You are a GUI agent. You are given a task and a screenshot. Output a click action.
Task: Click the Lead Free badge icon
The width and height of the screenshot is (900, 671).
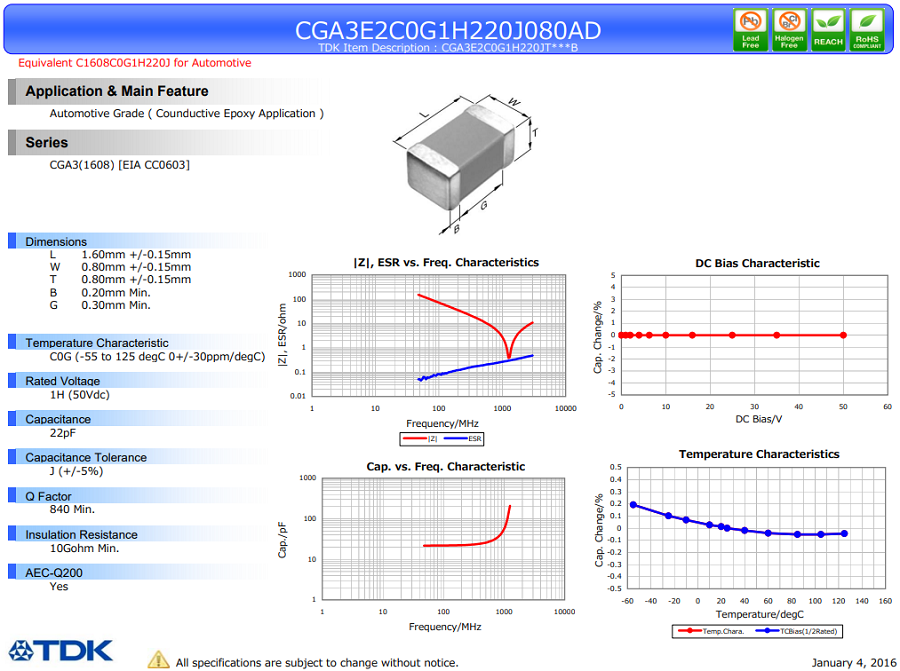pos(750,30)
